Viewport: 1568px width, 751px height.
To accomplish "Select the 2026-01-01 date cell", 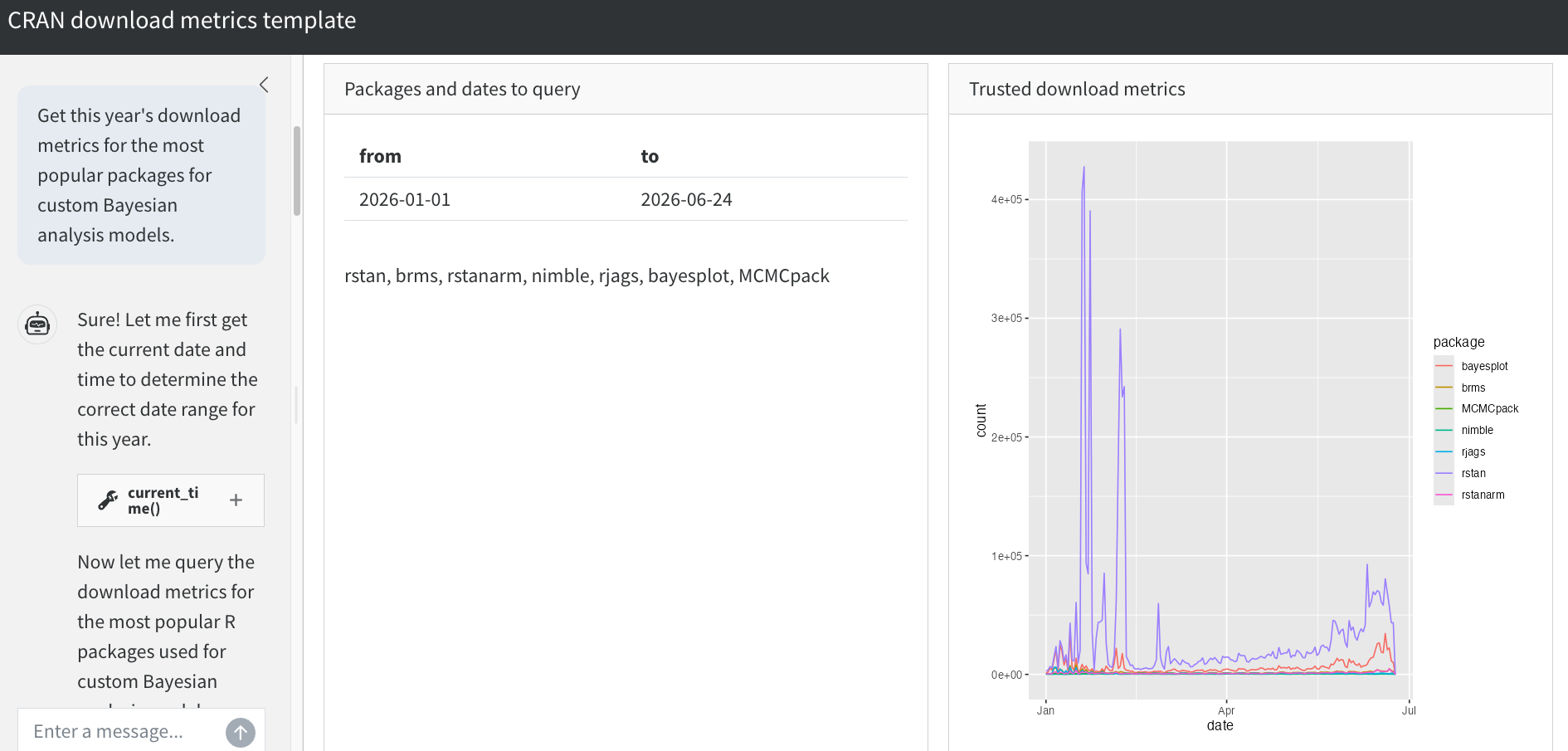I will (405, 199).
